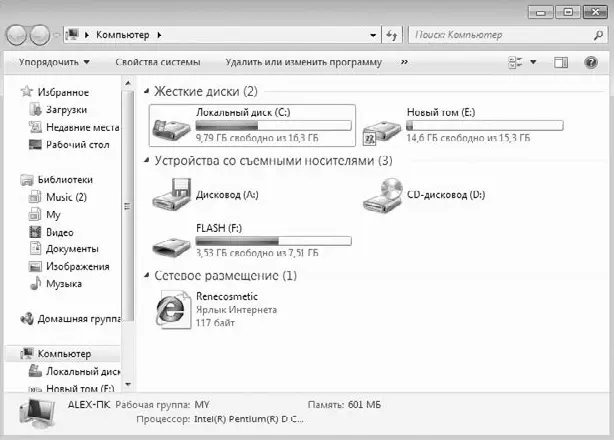Select the CD-дисковод (D:) icon
The height and width of the screenshot is (440, 614).
pyautogui.click(x=382, y=195)
